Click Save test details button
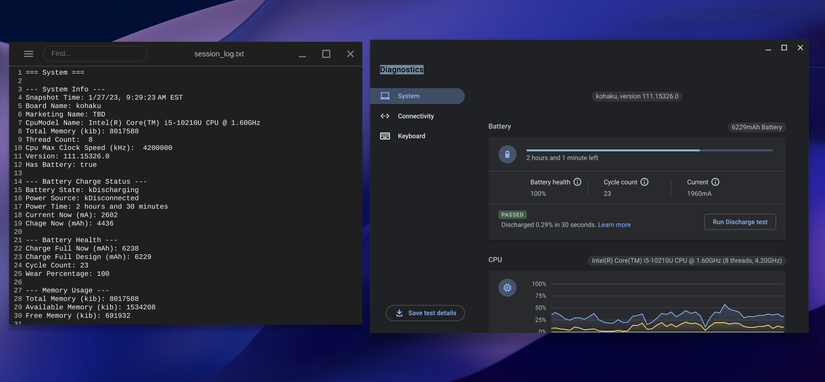Screen dimensions: 825x382 point(425,313)
